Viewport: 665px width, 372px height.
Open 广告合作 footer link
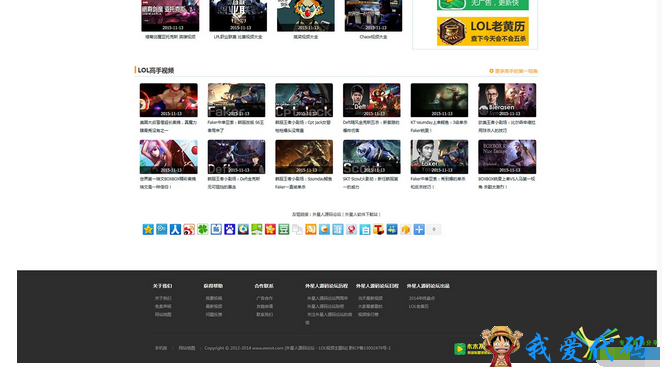(265, 299)
